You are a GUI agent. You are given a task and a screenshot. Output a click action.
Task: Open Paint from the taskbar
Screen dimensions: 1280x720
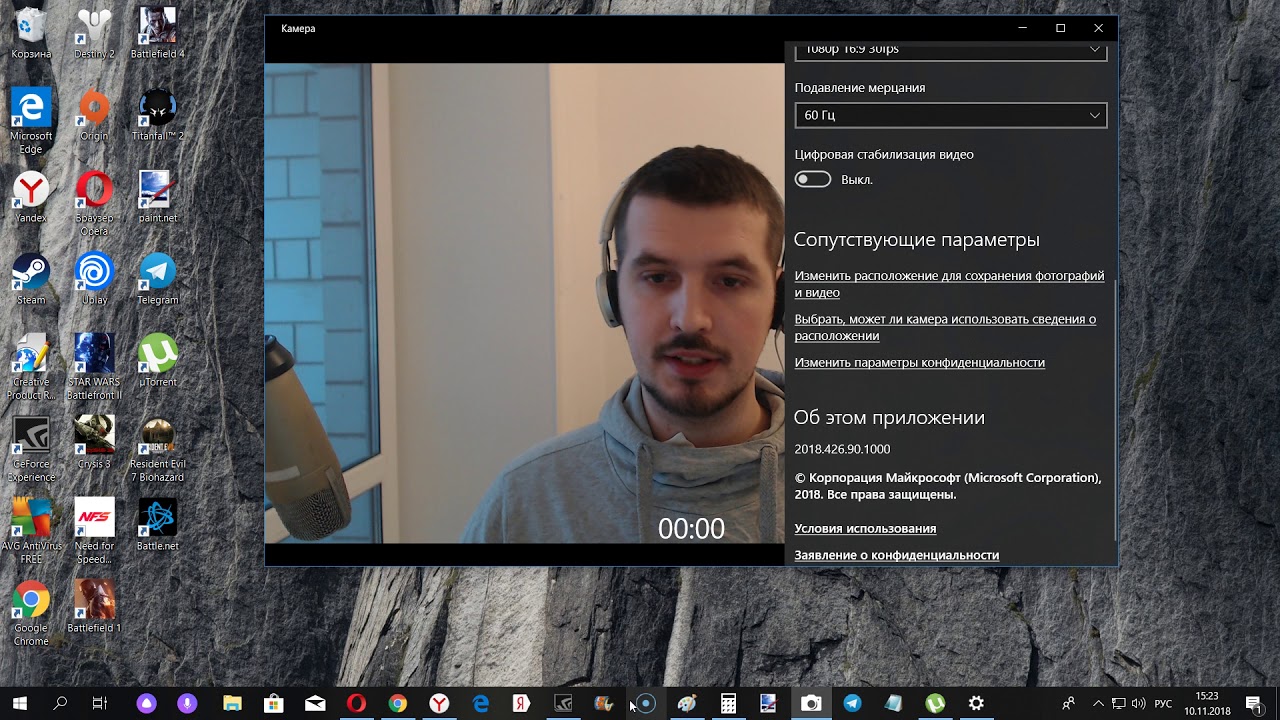pyautogui.click(x=686, y=704)
